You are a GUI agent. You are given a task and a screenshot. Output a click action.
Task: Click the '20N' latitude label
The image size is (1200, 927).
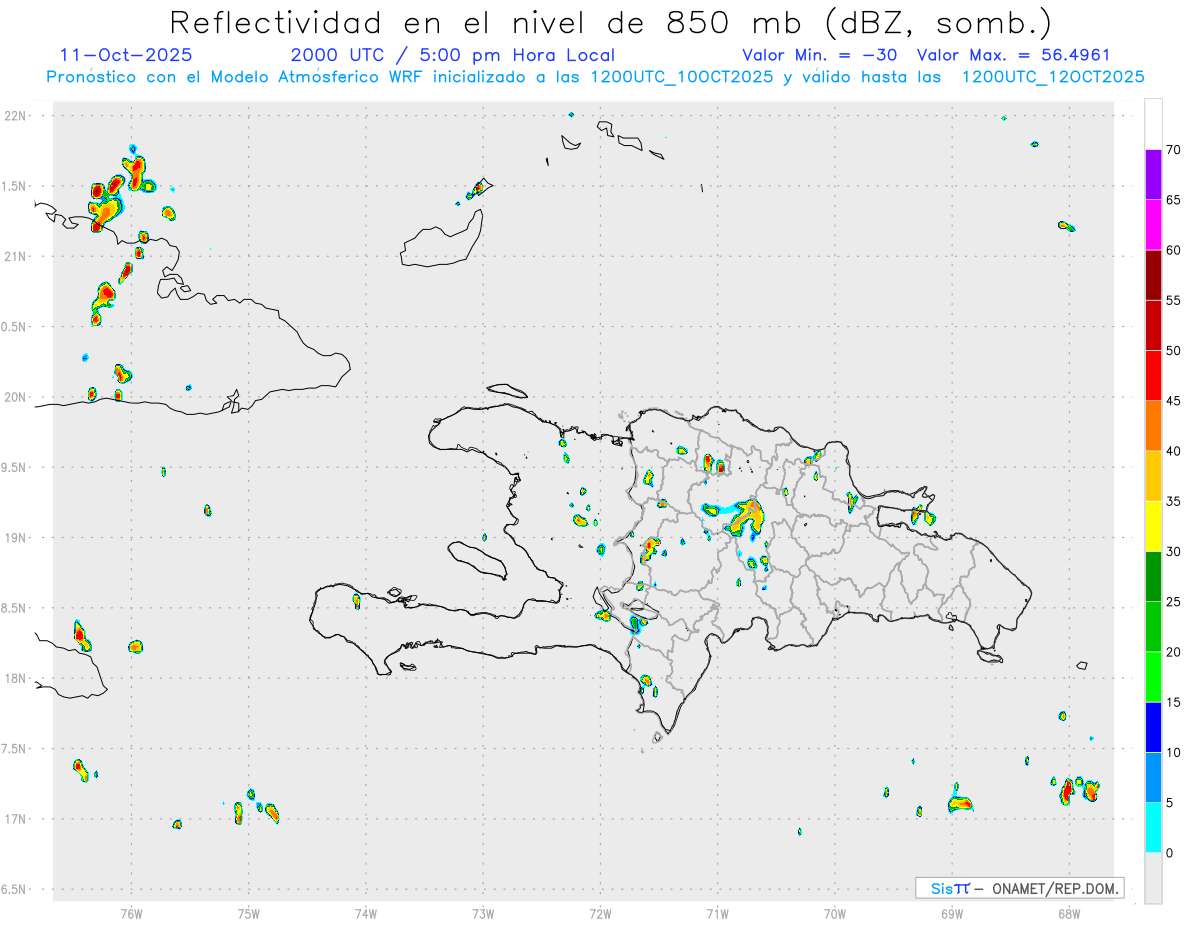click(x=17, y=397)
